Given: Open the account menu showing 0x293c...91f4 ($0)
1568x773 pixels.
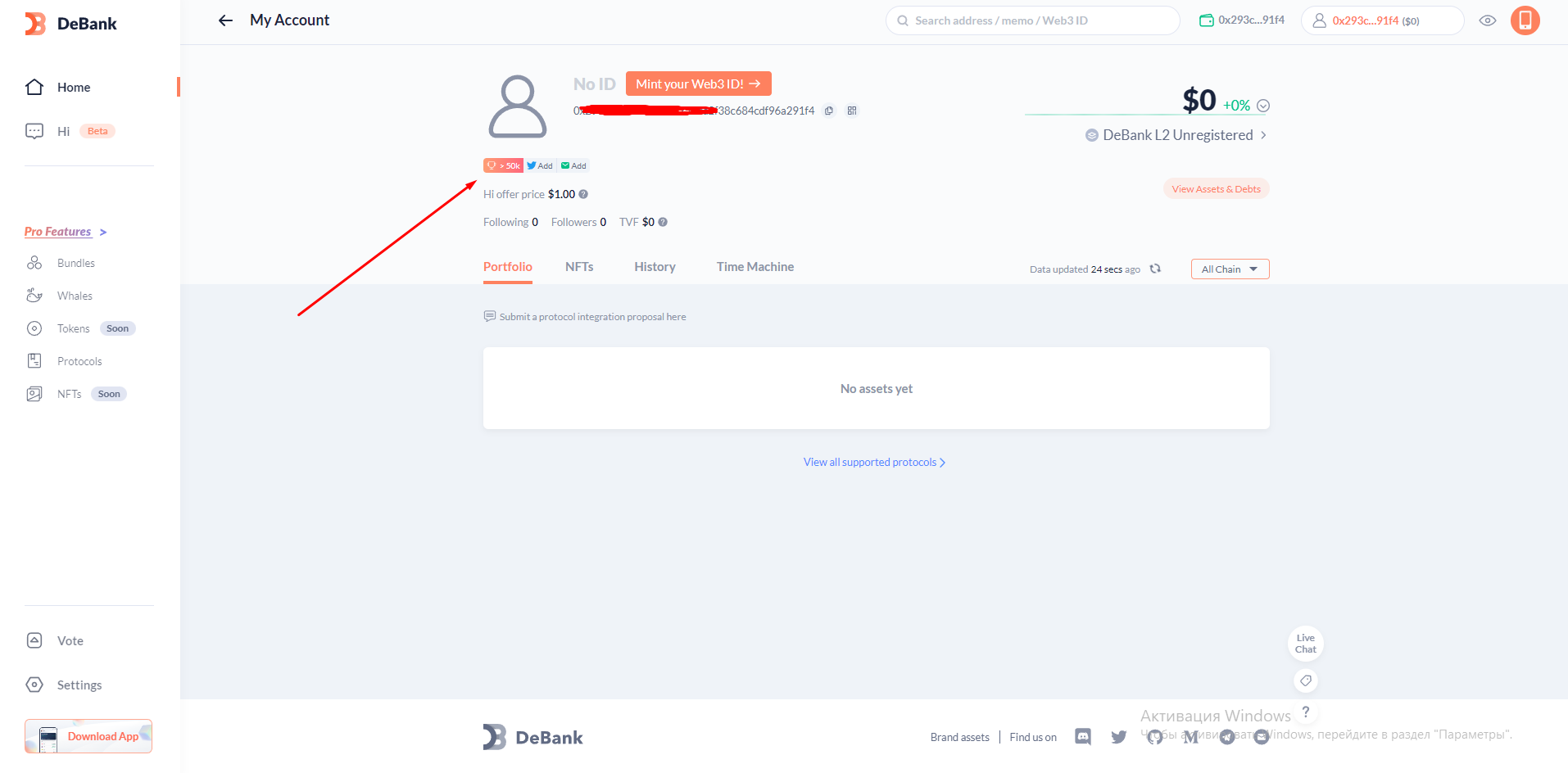Looking at the screenshot, I should tap(1382, 20).
